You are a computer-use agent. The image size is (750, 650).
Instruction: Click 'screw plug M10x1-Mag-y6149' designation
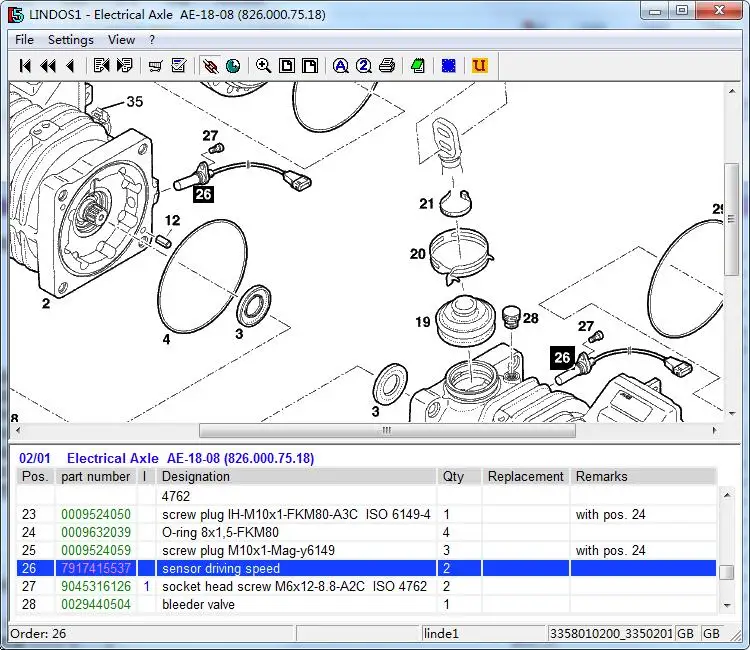(x=248, y=551)
